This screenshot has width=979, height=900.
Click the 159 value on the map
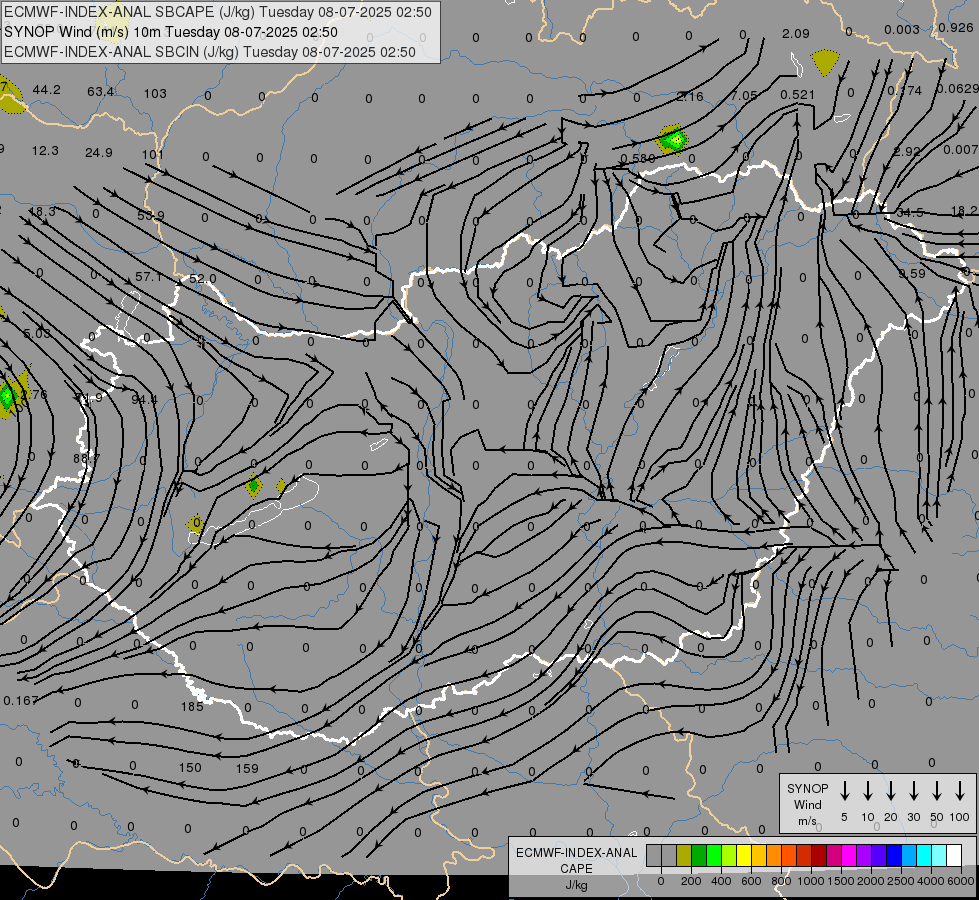point(247,768)
